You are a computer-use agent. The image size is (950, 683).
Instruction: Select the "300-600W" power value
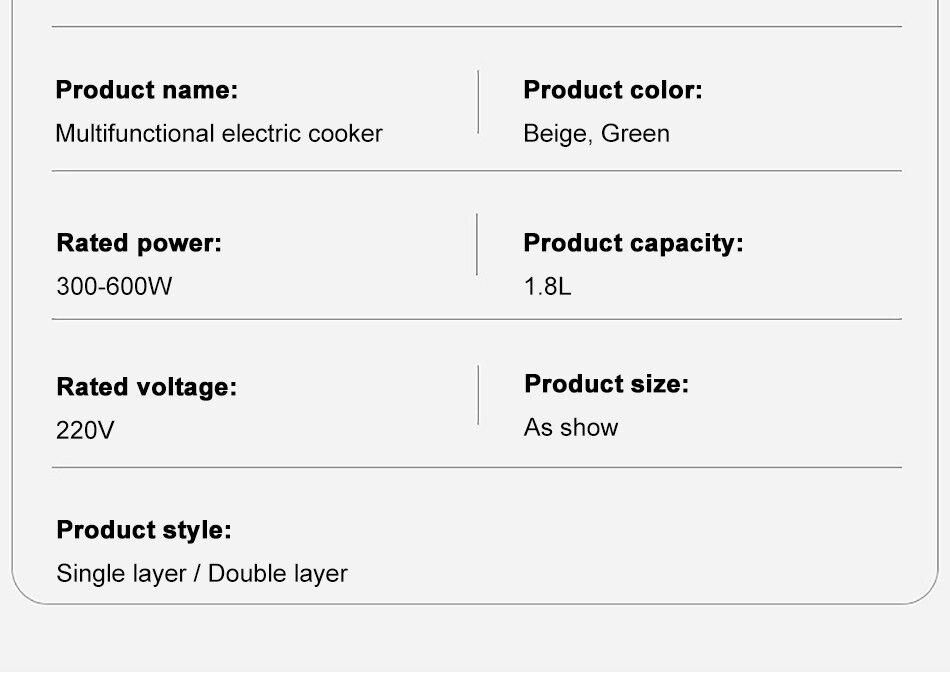[x=114, y=287]
